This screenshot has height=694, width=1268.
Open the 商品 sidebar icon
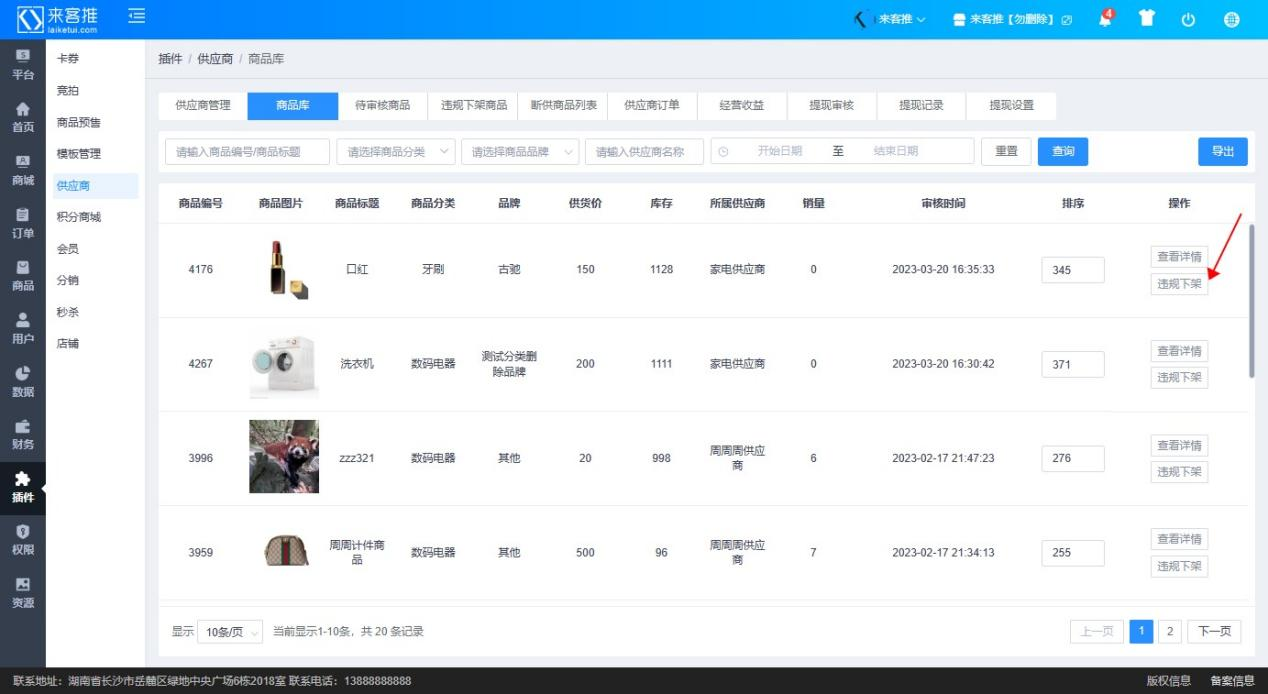tap(23, 277)
